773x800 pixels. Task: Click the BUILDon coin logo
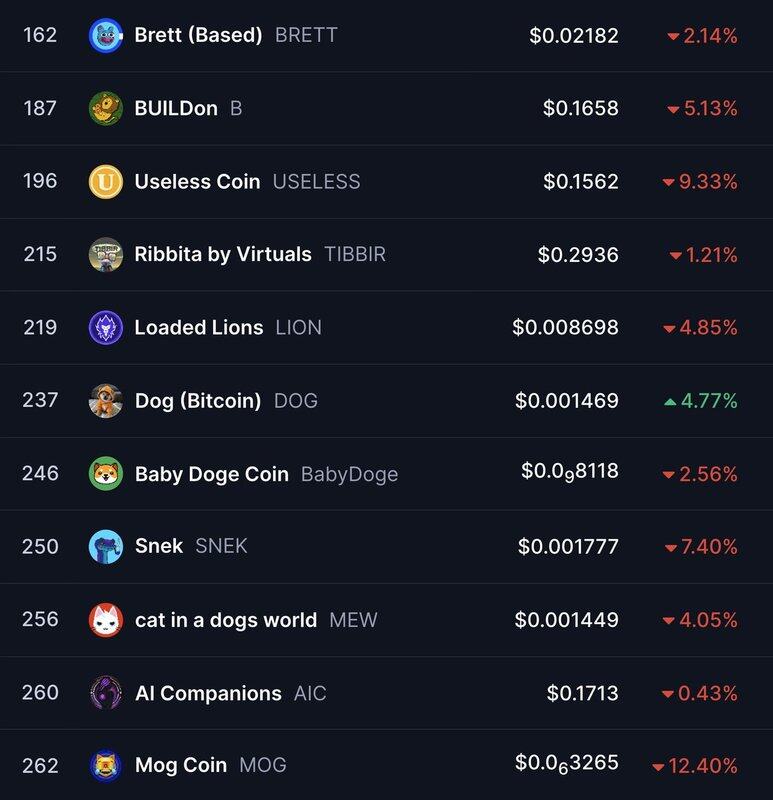(106, 108)
